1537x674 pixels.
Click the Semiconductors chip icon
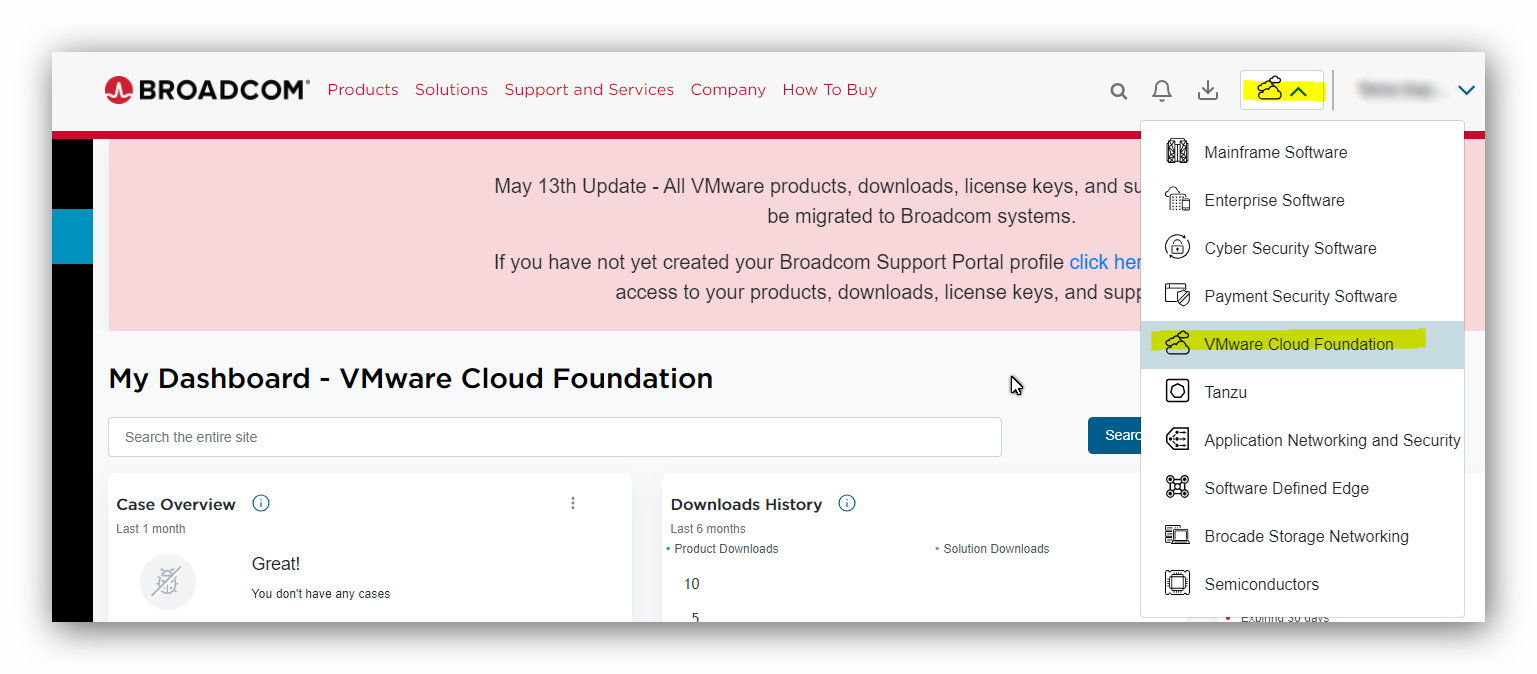[x=1177, y=584]
